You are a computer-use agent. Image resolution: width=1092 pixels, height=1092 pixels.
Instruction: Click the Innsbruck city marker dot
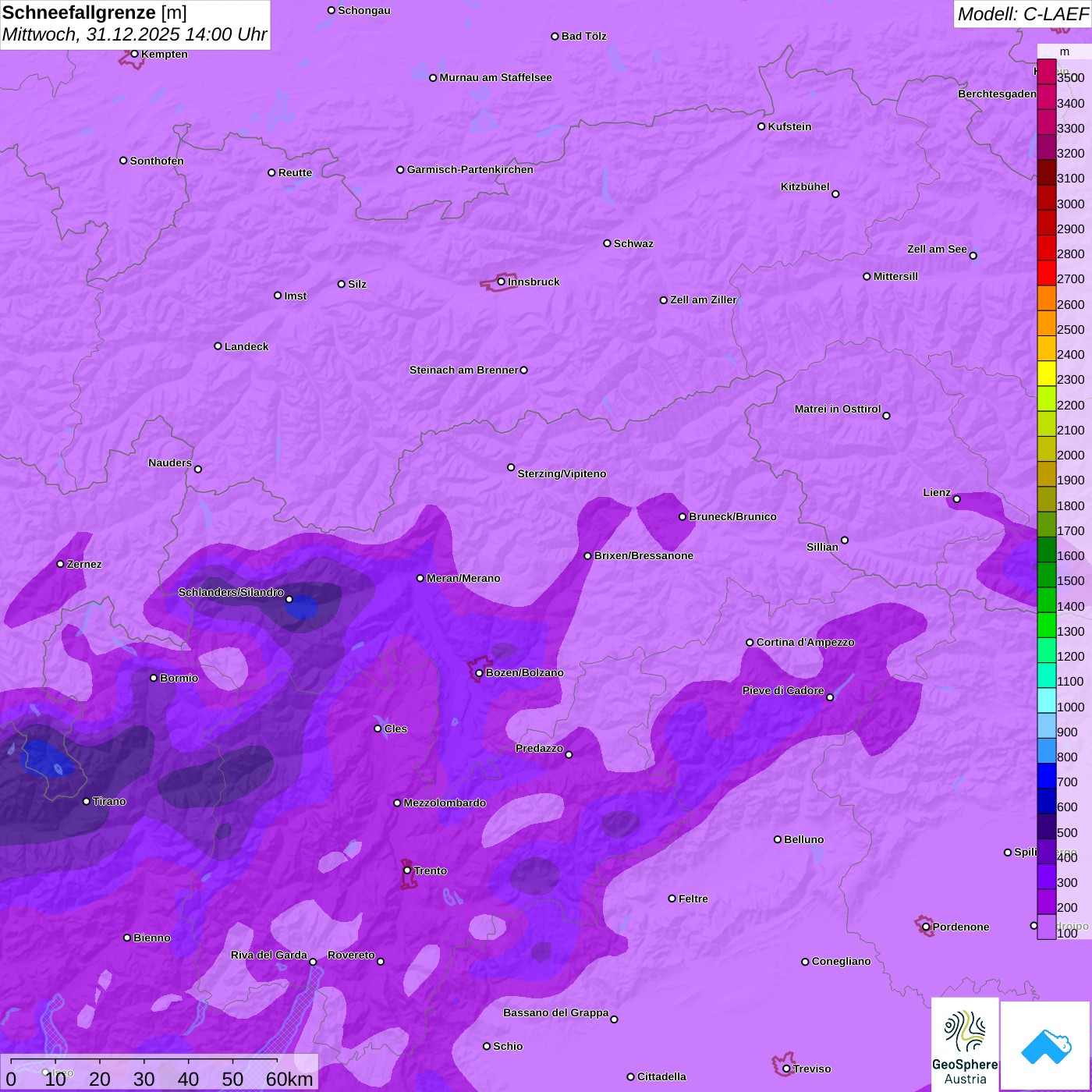pyautogui.click(x=502, y=282)
